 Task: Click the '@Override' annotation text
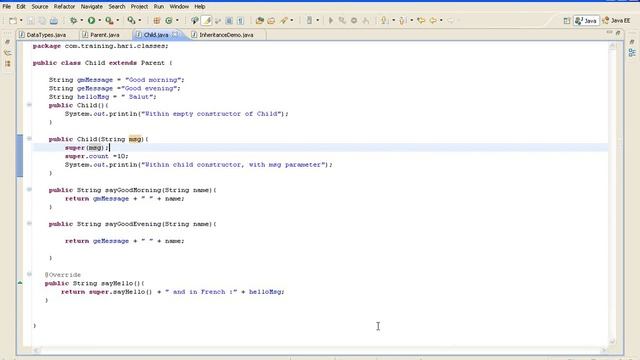pos(63,275)
